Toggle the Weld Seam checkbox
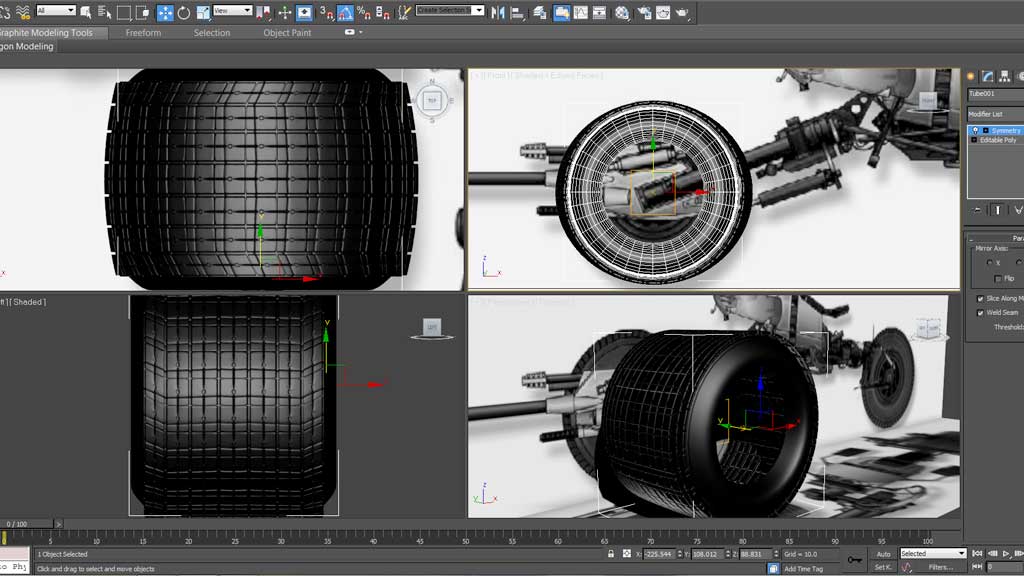 coord(980,313)
